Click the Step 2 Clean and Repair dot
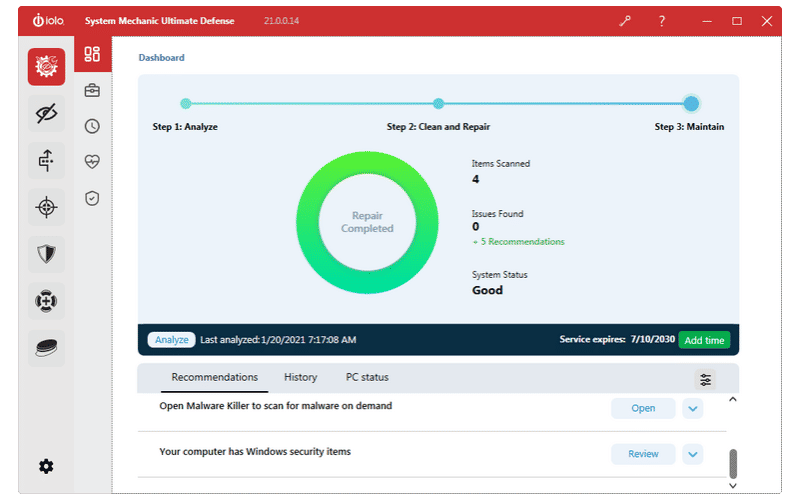The height and width of the screenshot is (500, 800). tap(438, 104)
